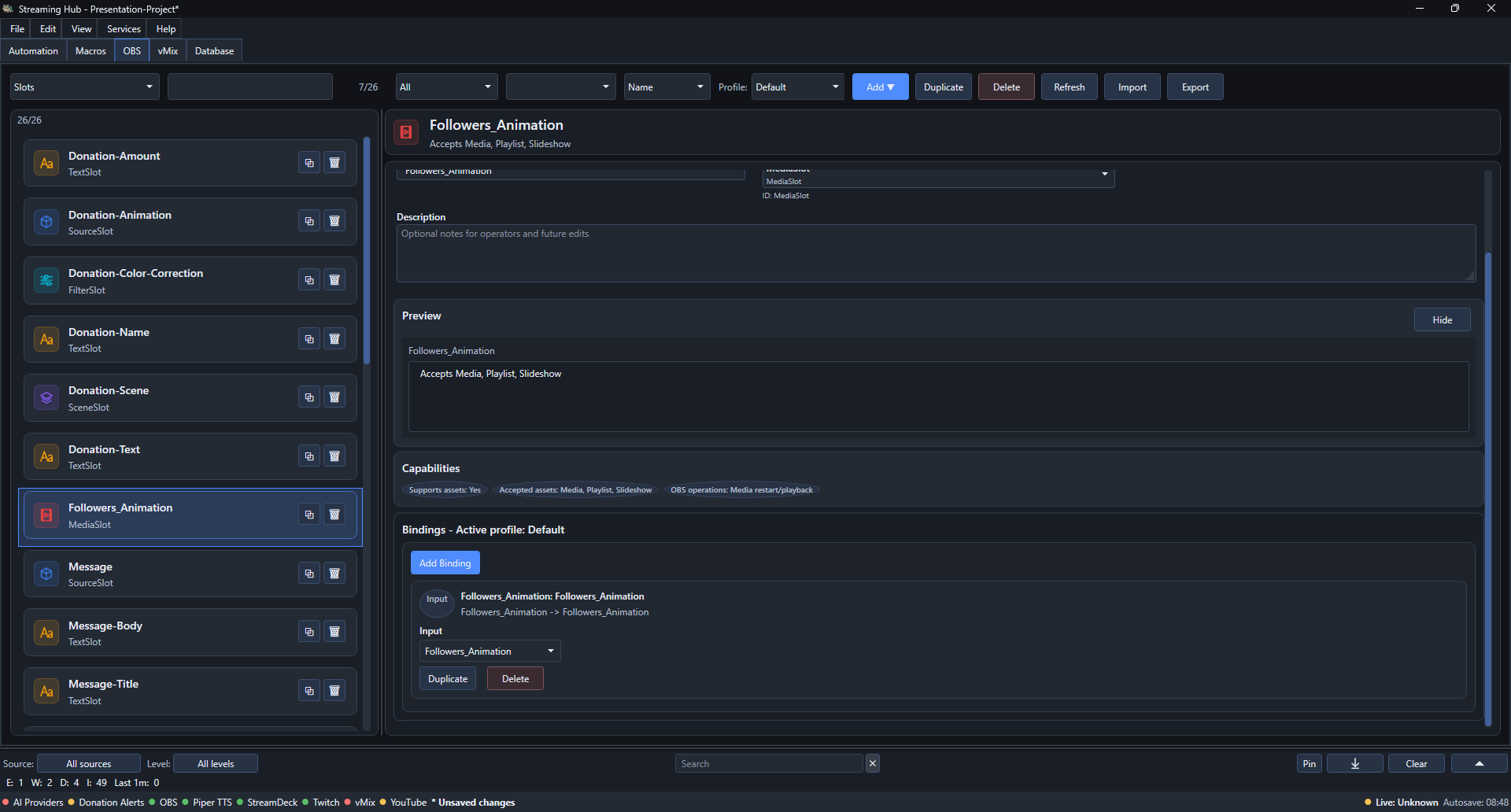Open the File menu
Image resolution: width=1511 pixels, height=812 pixels.
coord(17,28)
